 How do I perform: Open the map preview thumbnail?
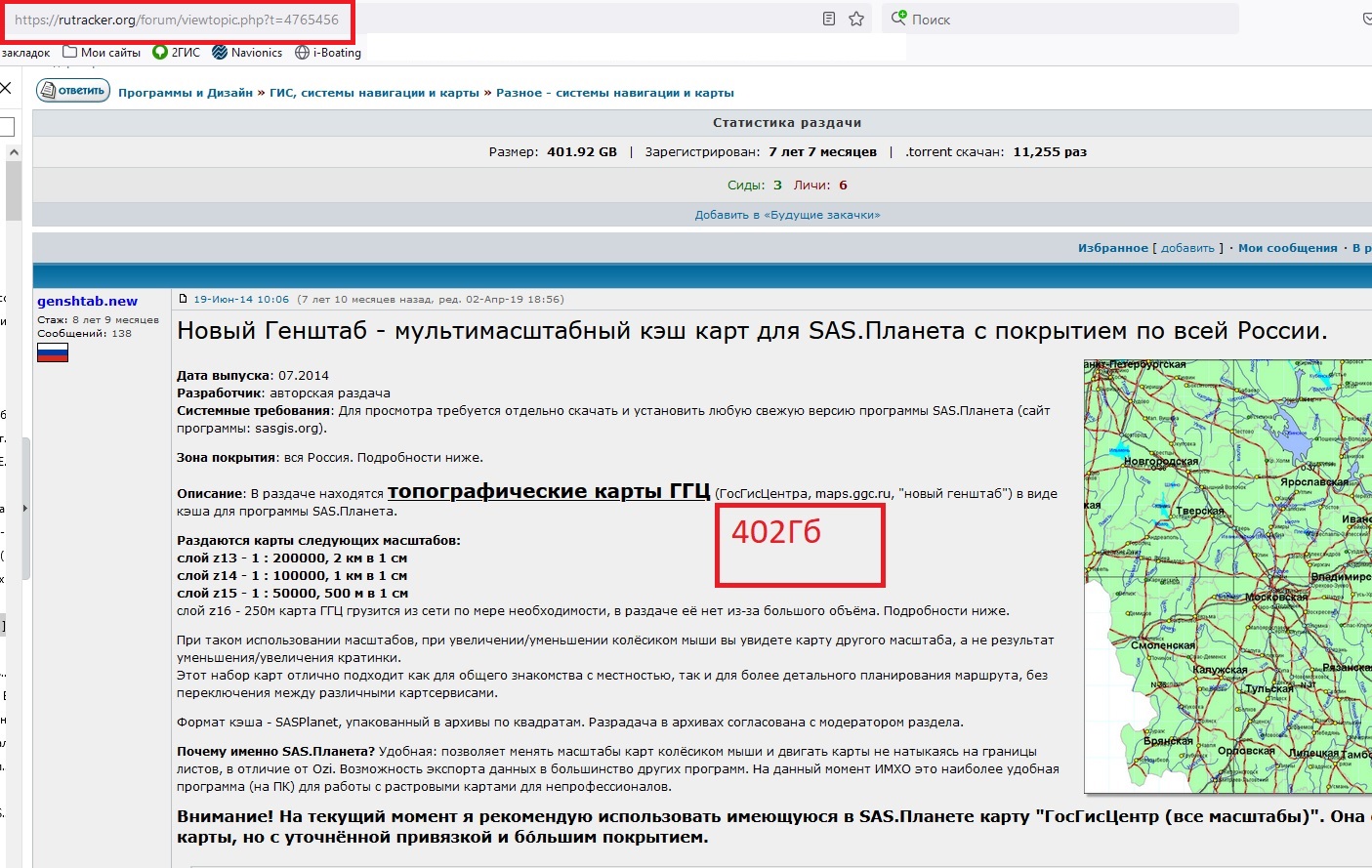[x=1227, y=576]
